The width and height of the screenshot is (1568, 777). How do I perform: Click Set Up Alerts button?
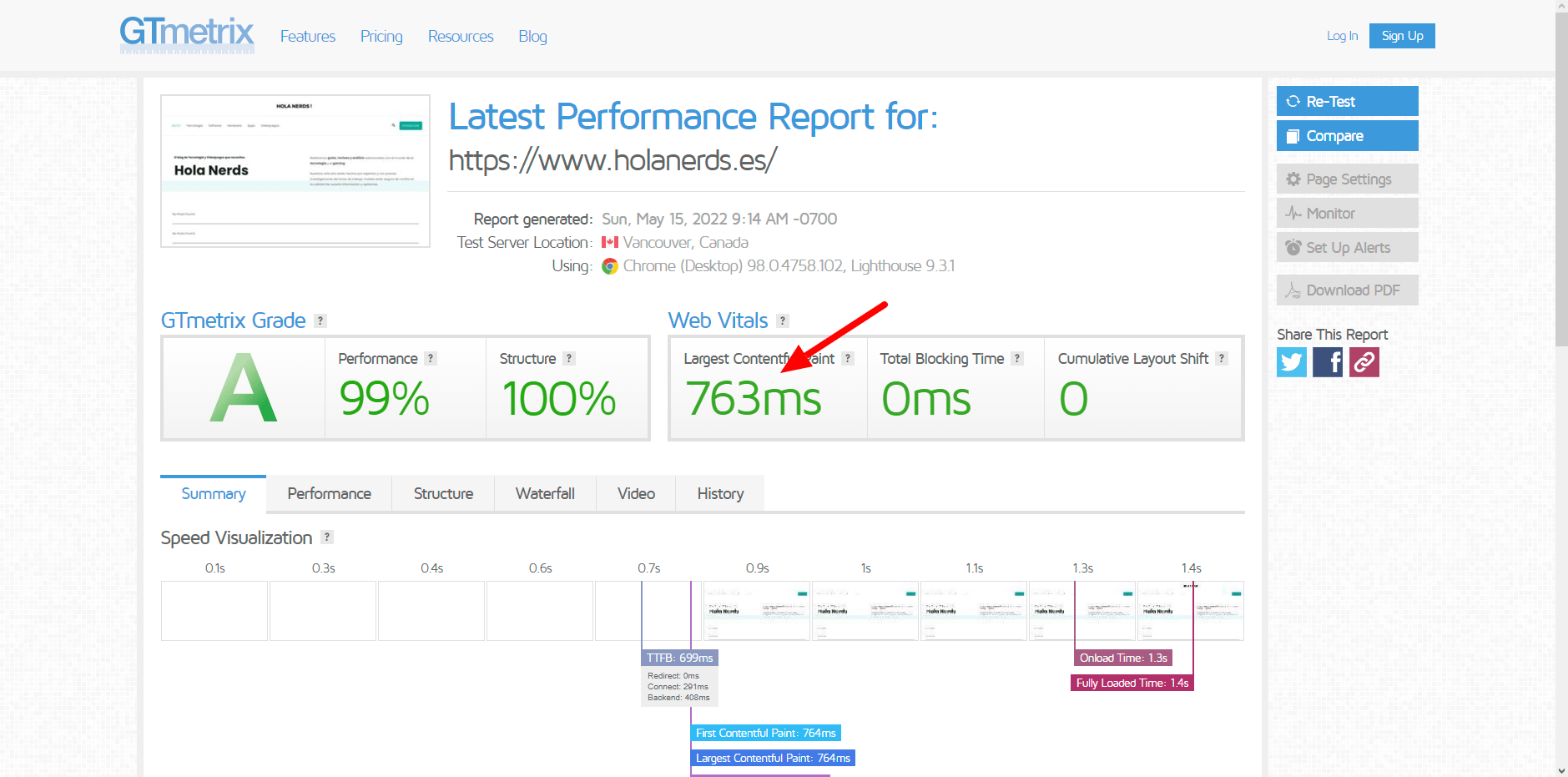coord(1347,247)
